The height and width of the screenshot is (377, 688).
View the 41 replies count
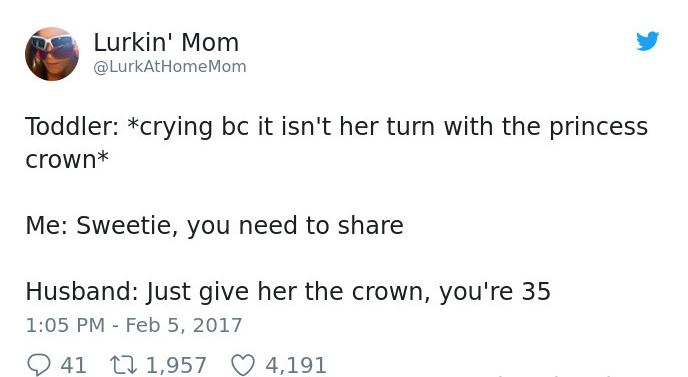click(x=73, y=365)
